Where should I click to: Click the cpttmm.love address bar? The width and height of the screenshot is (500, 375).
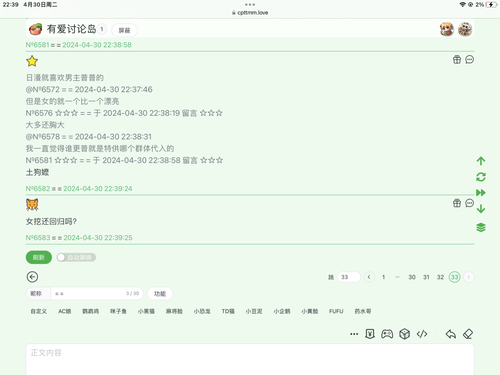(x=250, y=13)
